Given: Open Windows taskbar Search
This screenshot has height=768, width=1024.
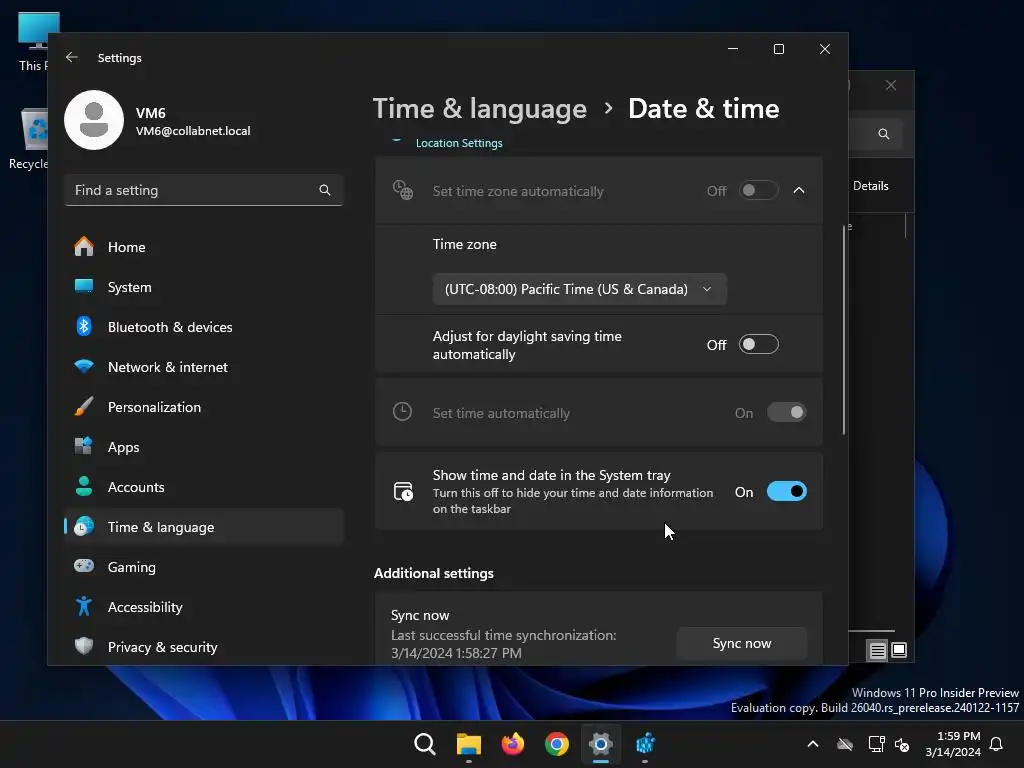Looking at the screenshot, I should 424,744.
